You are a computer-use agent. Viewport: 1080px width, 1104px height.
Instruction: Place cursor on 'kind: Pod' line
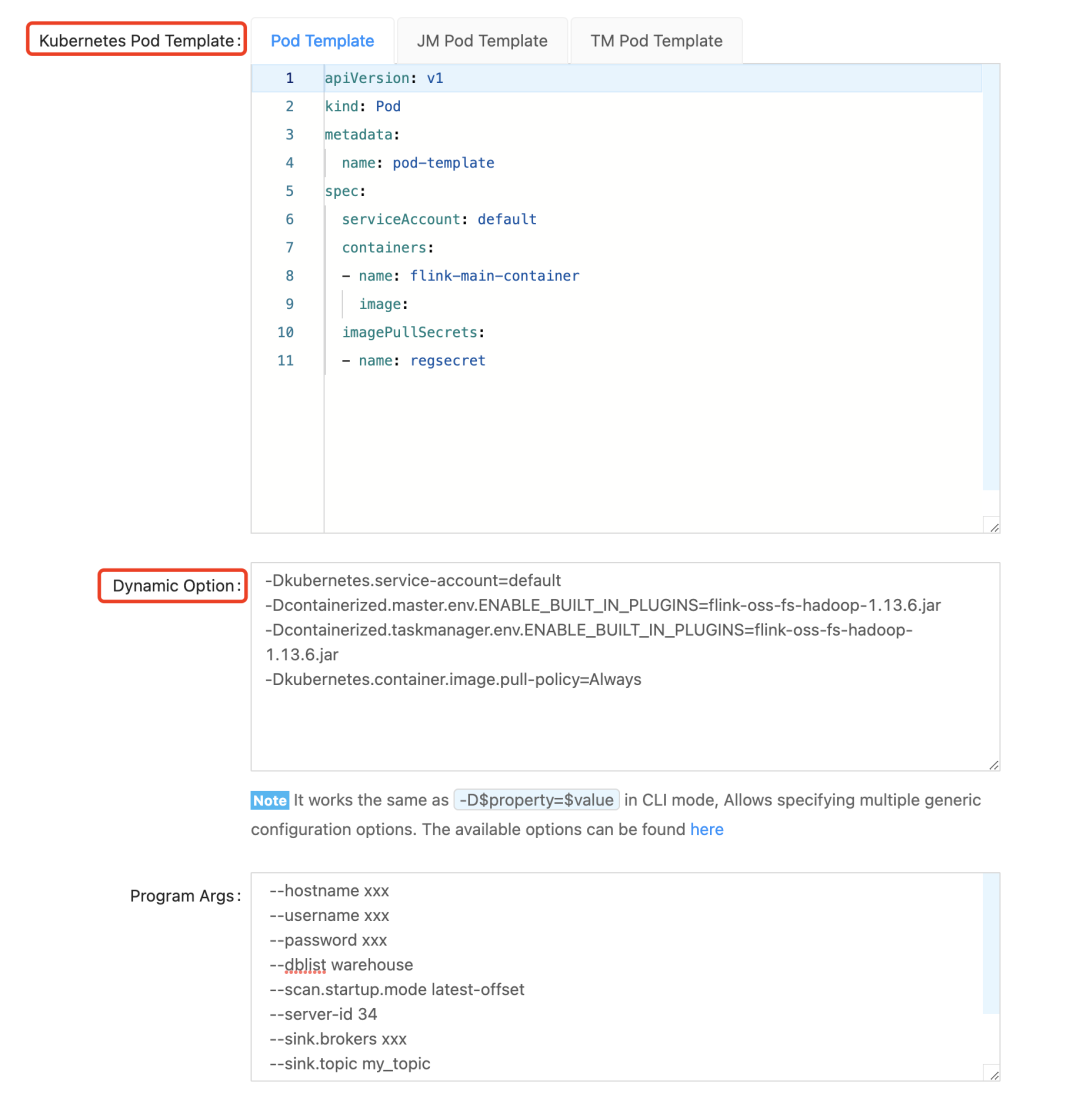tap(363, 106)
